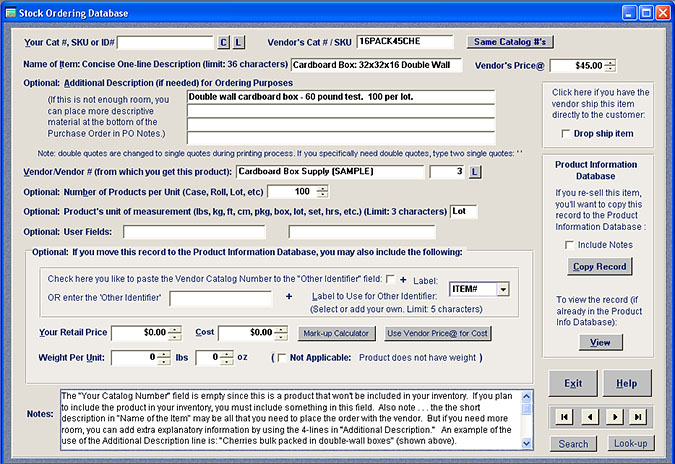Click the L button beside Your Cat #
Screen dimensions: 675x464
click(x=238, y=42)
